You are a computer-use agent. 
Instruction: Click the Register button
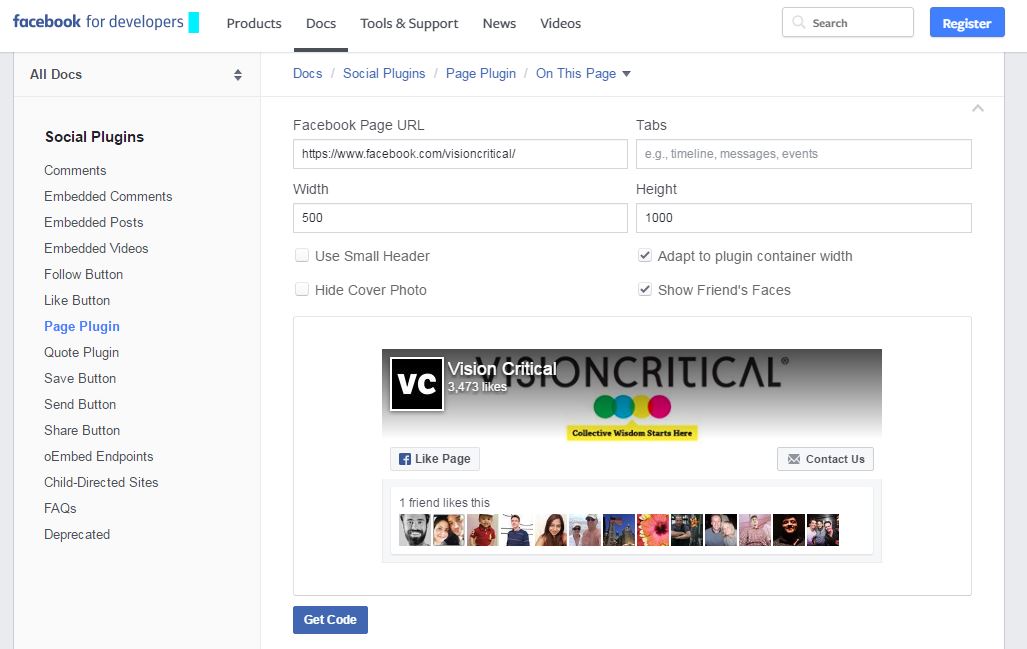967,23
